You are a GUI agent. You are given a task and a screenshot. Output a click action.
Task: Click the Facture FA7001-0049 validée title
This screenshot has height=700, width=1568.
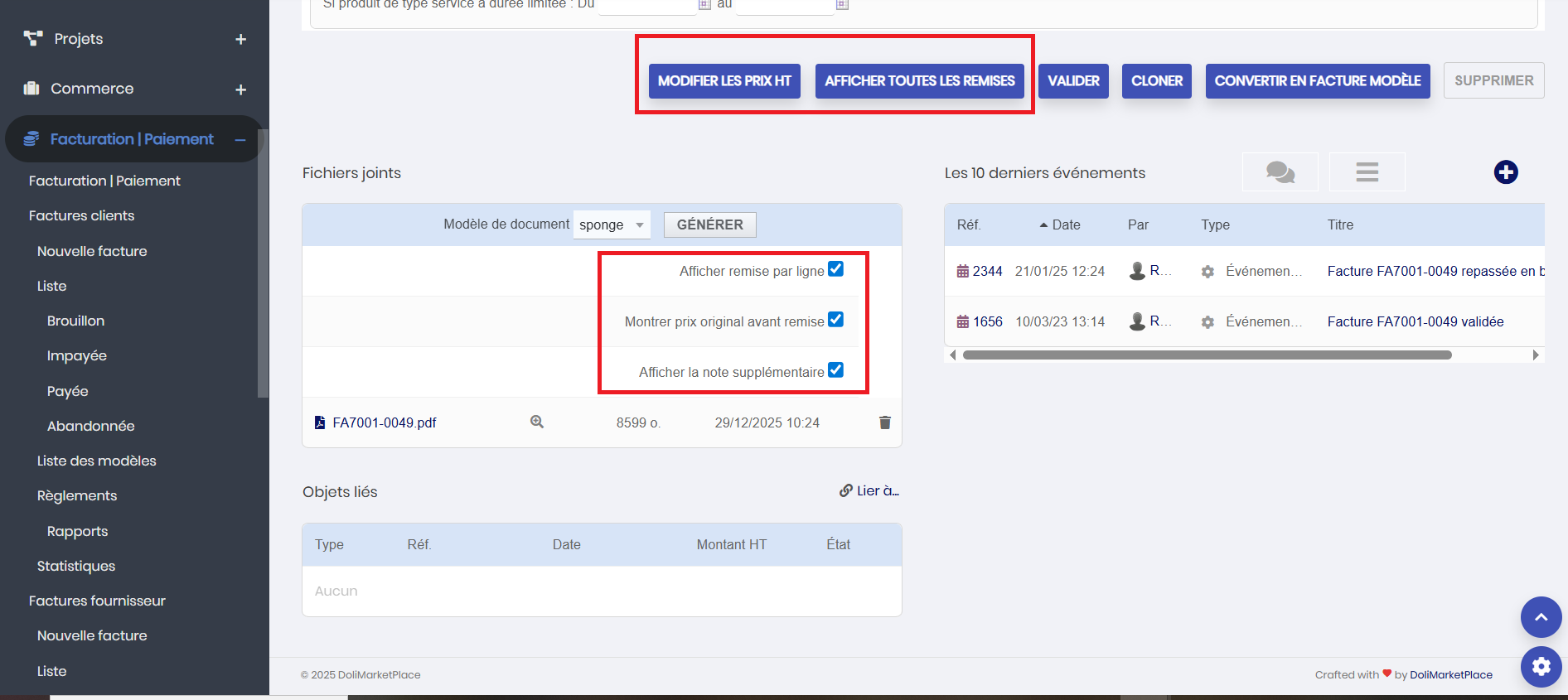(1416, 321)
